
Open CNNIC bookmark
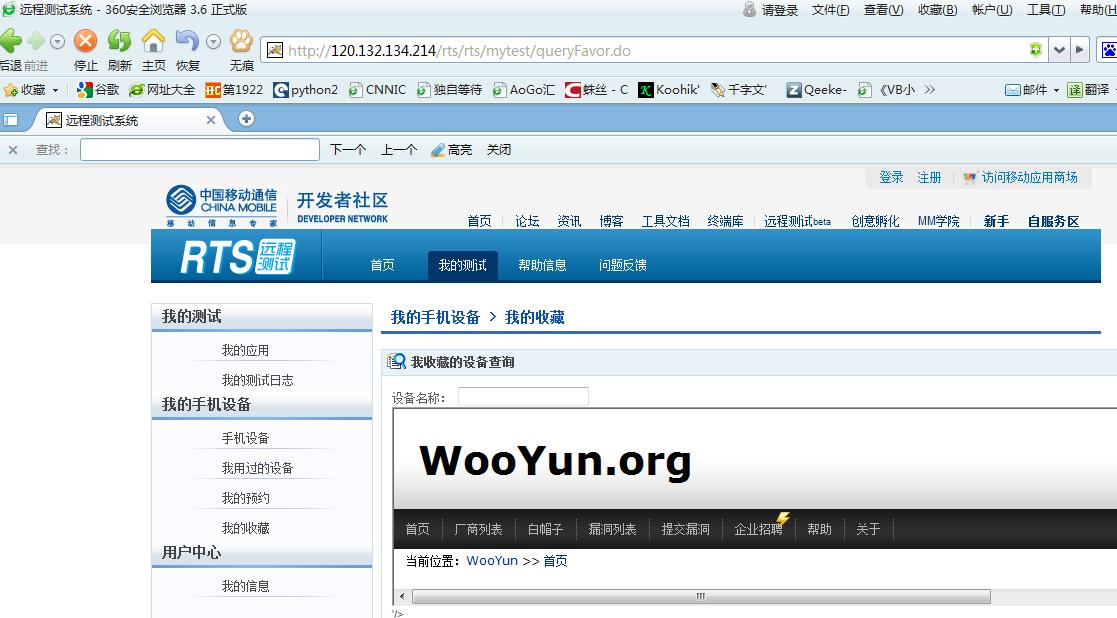click(377, 90)
